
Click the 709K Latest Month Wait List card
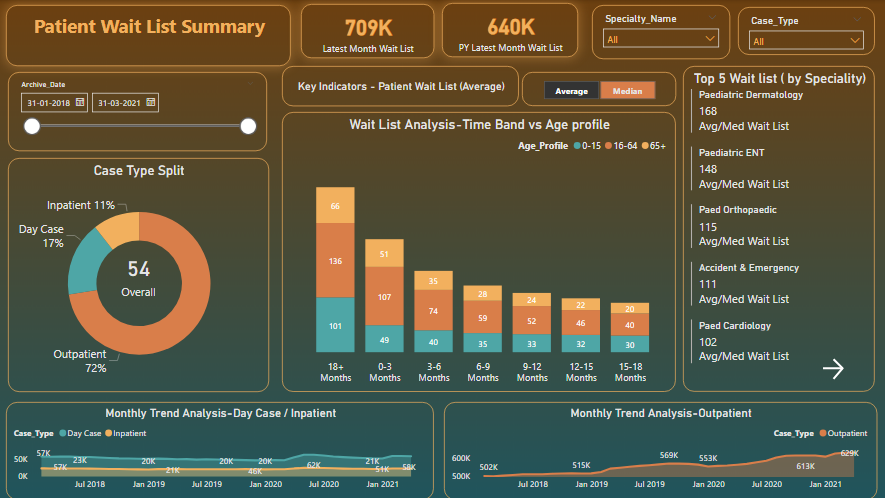[368, 32]
